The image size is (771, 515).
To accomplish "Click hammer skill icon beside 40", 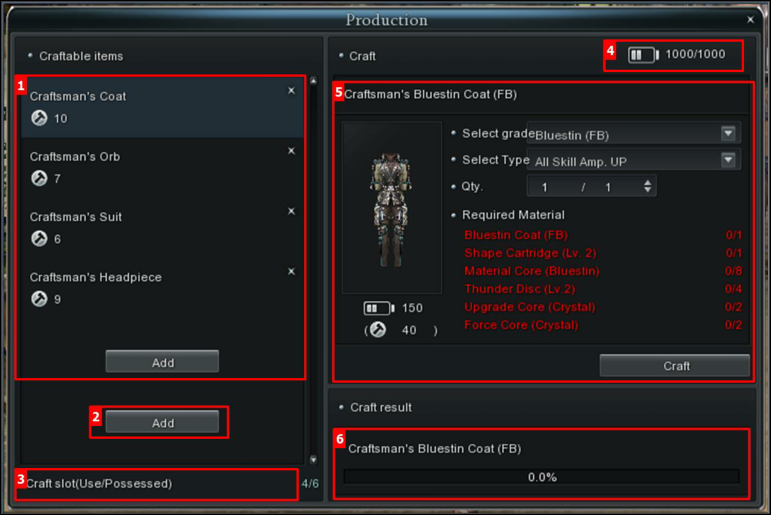I will click(x=378, y=330).
